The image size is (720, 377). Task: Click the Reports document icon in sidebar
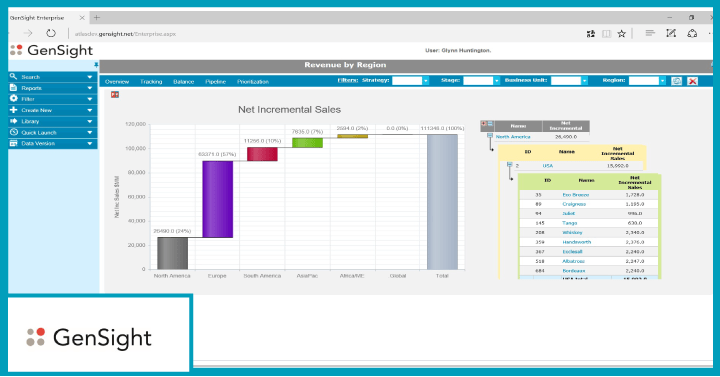click(14, 88)
